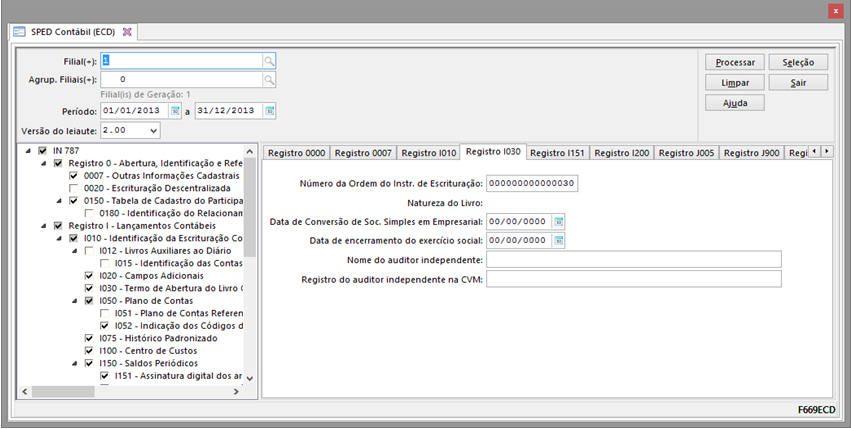Click the Nome do auditor independente field
851x429 pixels.
[634, 260]
